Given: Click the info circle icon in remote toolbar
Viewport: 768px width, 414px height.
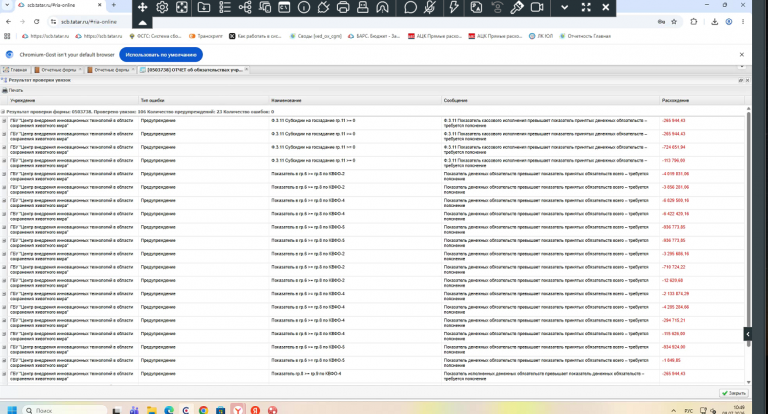Looking at the screenshot, I should tap(304, 7).
